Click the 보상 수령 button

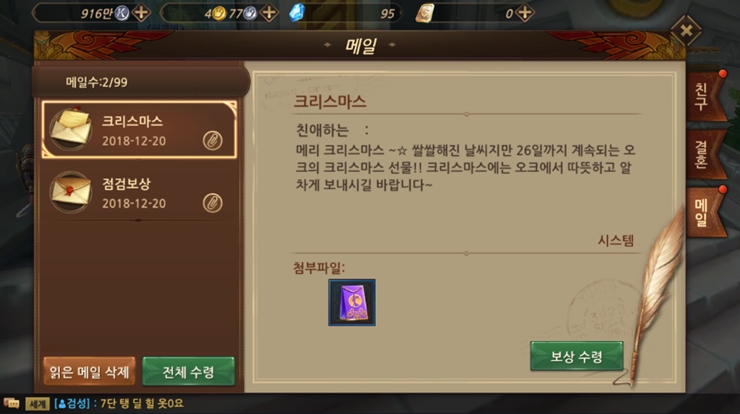pos(577,356)
